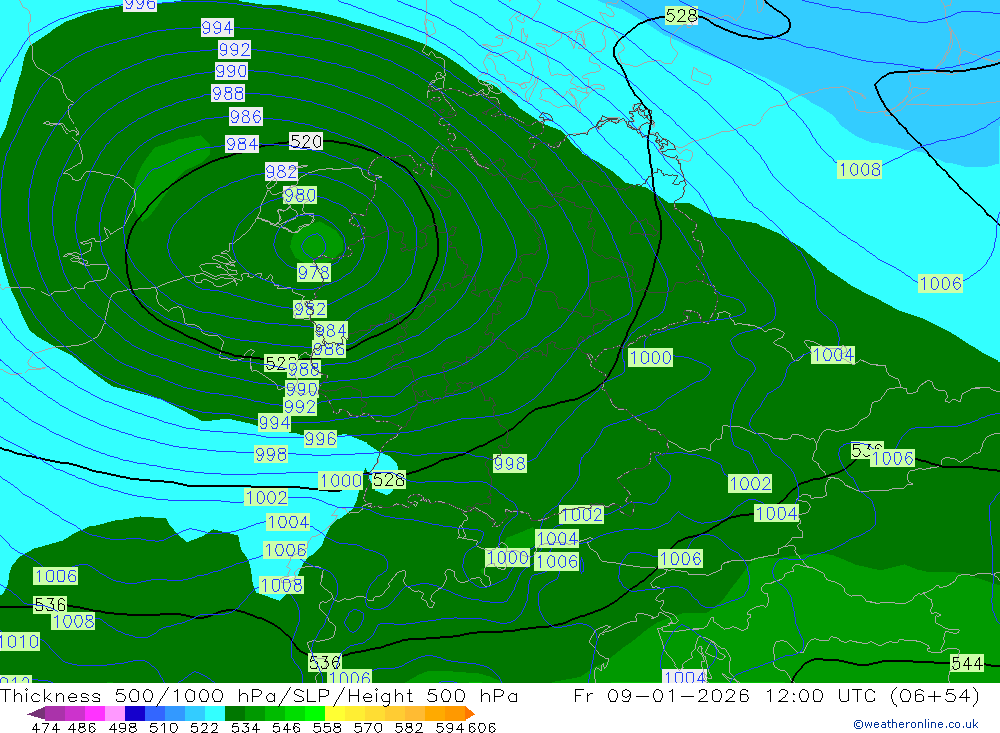Click the 606 value on the legend scale
Screen dimensions: 1000x733
tap(482, 727)
